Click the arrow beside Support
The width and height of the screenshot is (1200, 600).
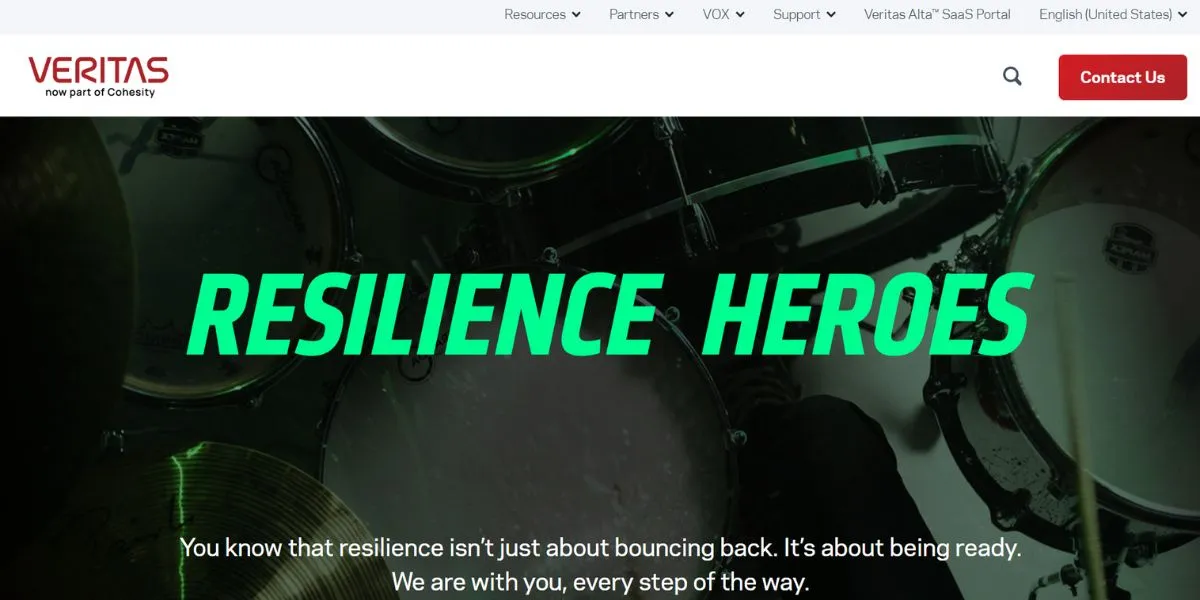coord(831,15)
